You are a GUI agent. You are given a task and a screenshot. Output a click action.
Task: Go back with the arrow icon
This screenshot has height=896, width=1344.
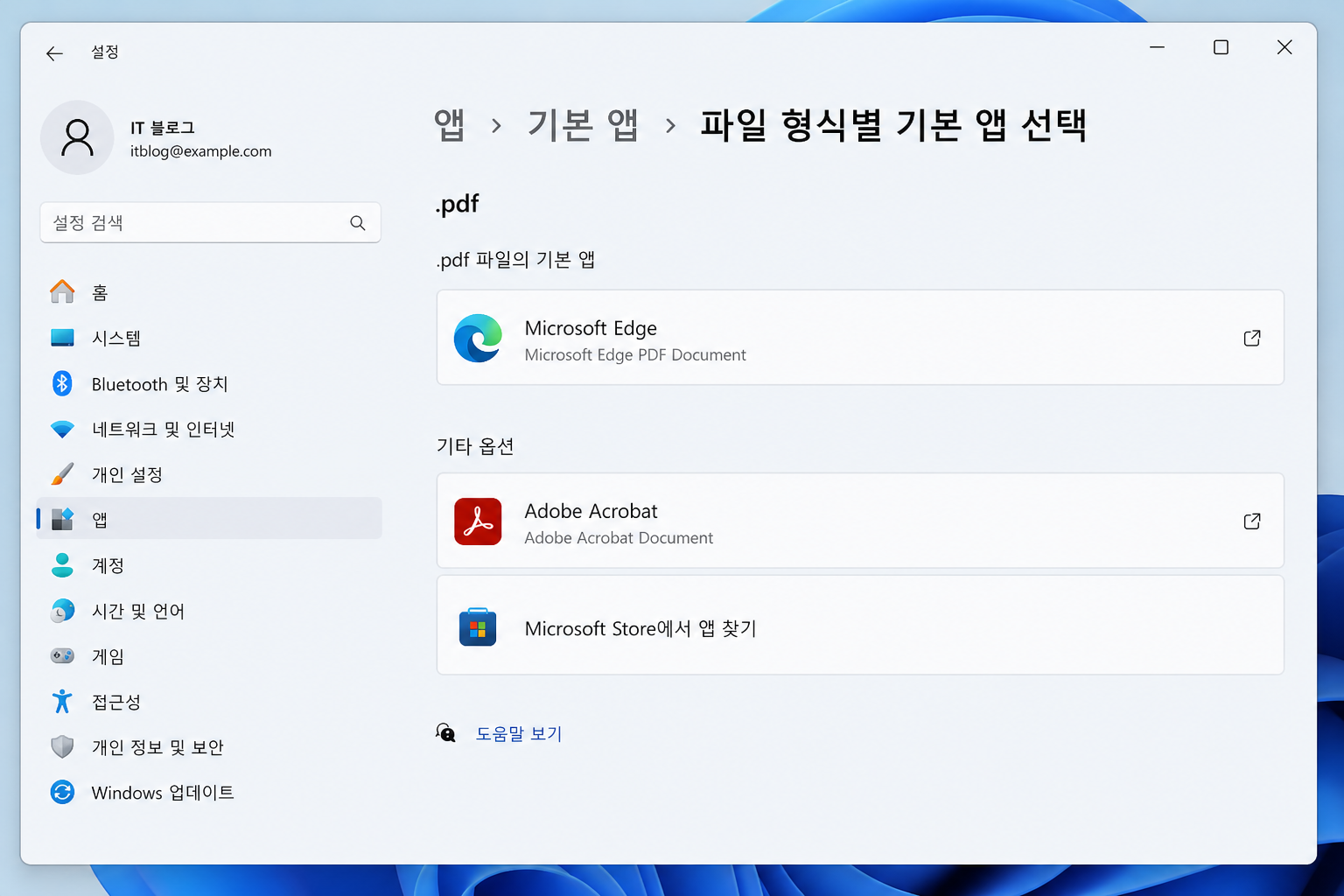click(54, 53)
